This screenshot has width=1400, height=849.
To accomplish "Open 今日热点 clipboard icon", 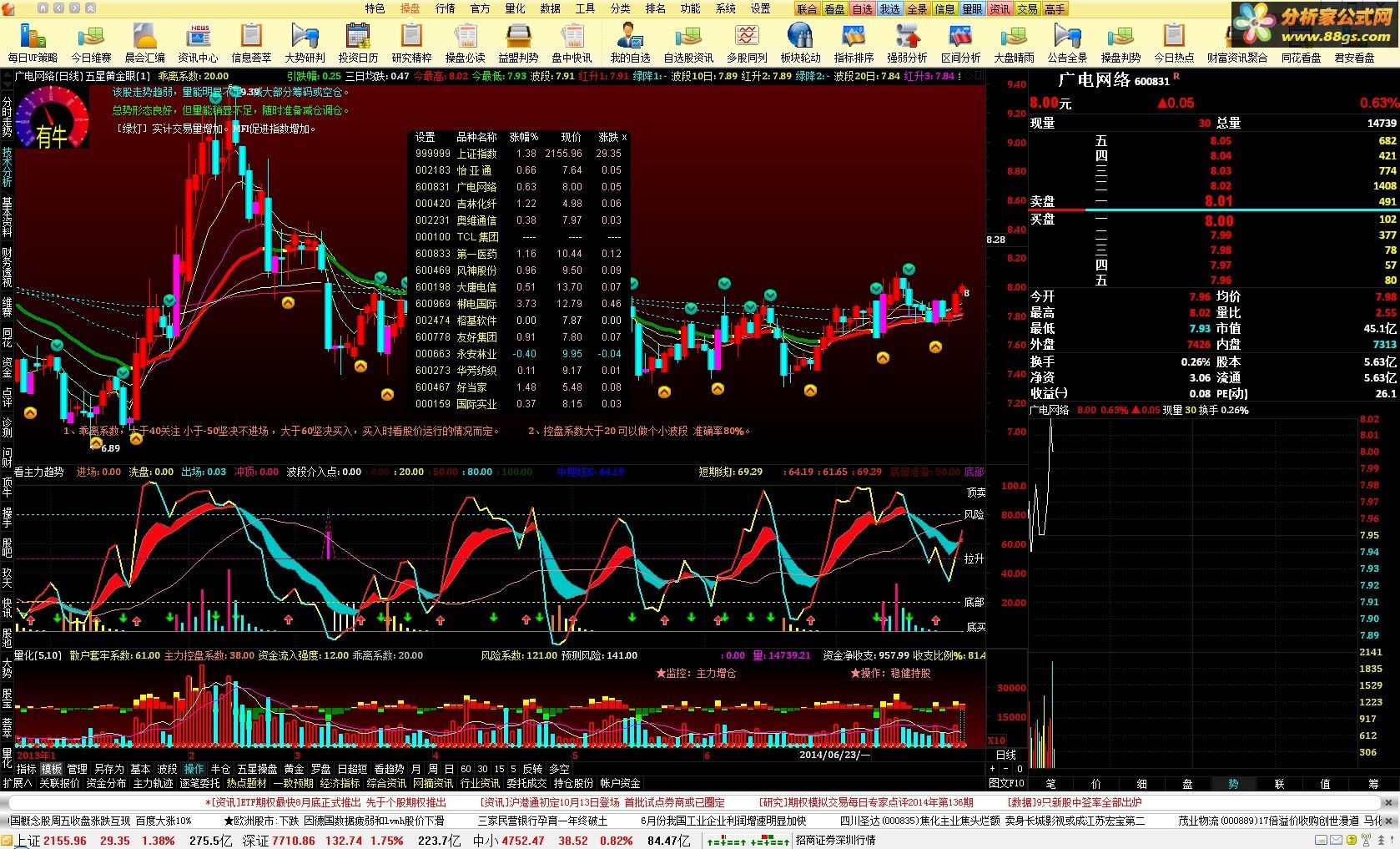I will tap(1174, 43).
